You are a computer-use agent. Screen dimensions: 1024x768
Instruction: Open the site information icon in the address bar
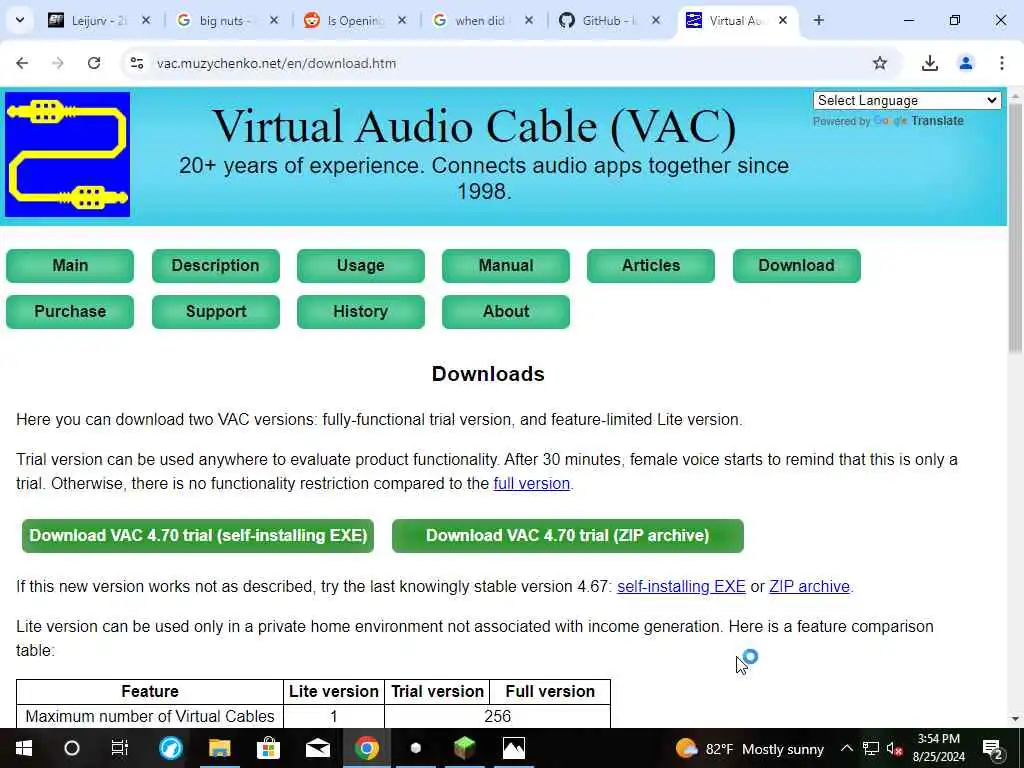point(136,63)
